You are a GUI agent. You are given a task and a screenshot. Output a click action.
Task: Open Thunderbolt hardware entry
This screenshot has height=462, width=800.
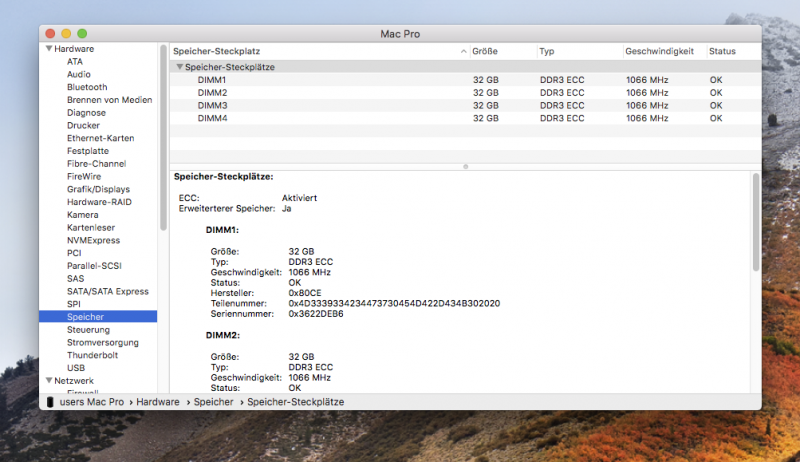click(x=92, y=355)
